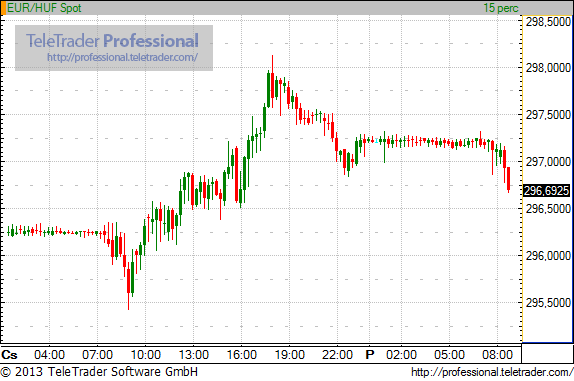
Task: Click the TeleTrader Professional logo text
Action: click(x=112, y=41)
